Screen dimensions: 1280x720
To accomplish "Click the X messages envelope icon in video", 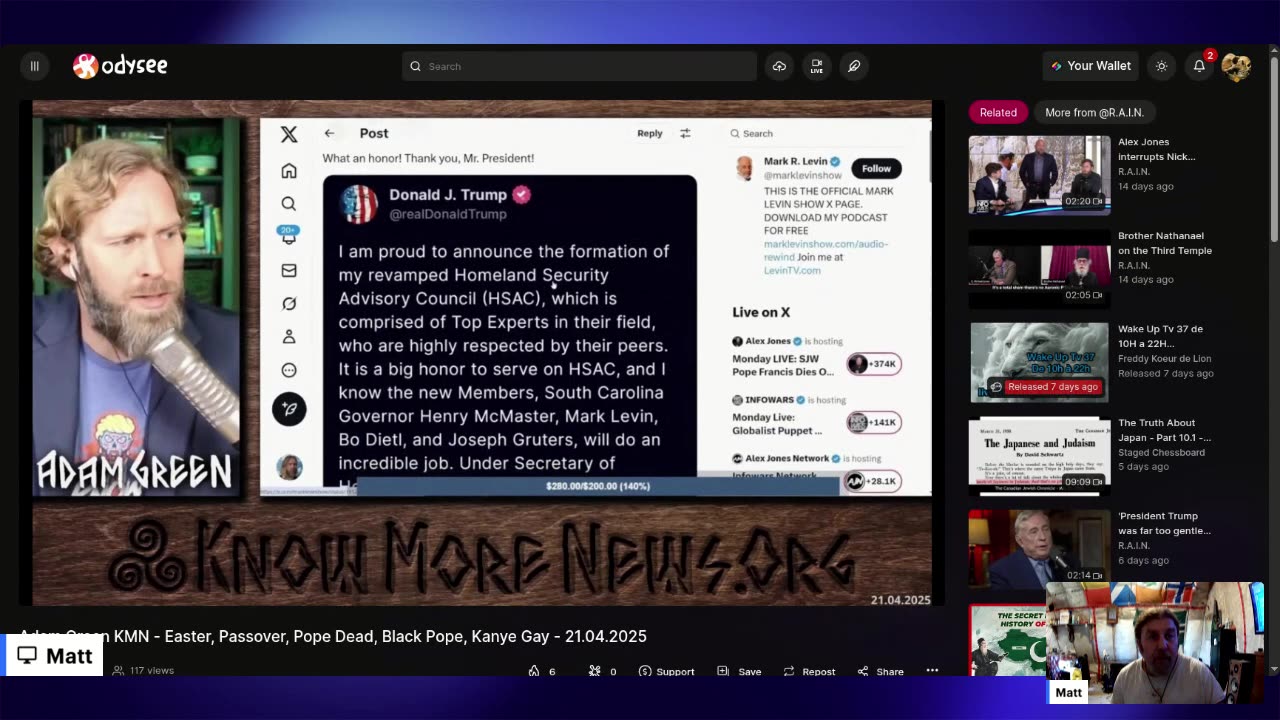I will click(289, 270).
